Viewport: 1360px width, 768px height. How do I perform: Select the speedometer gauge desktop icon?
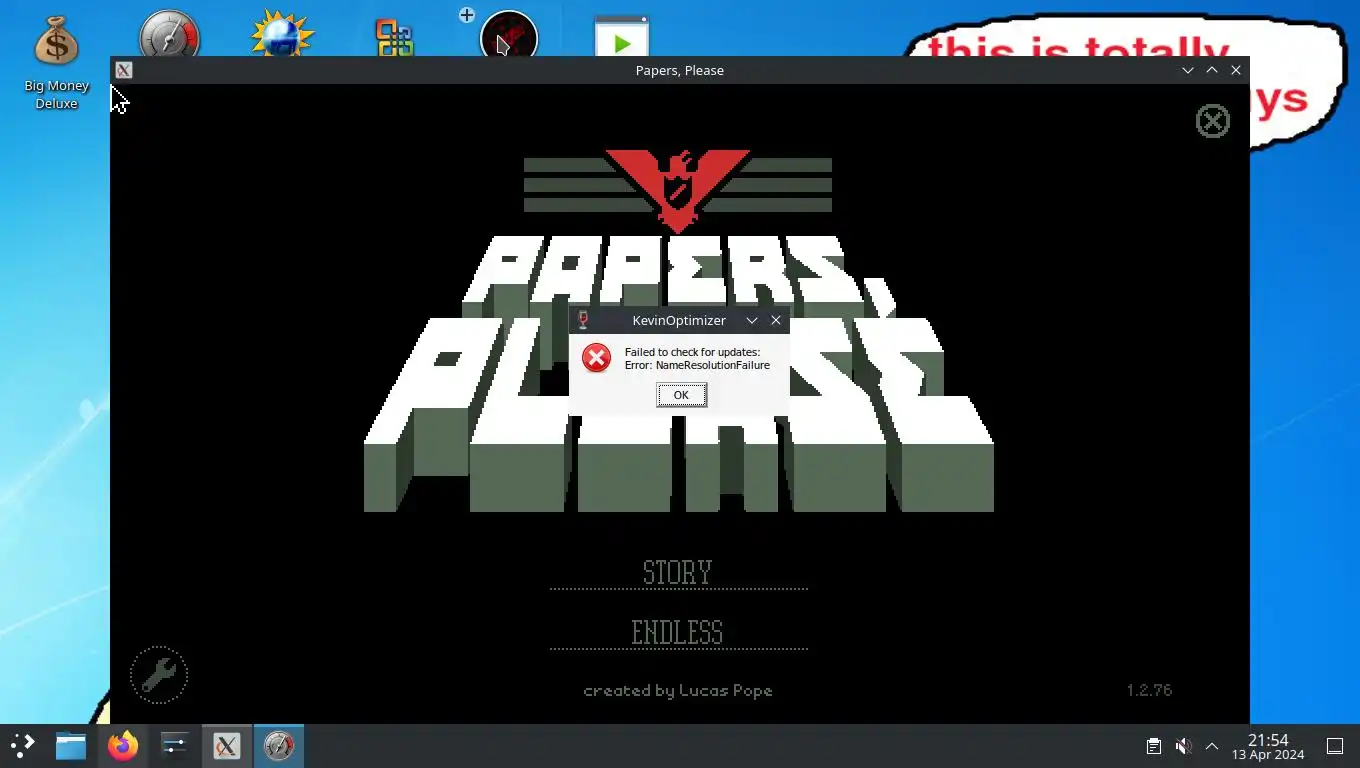coord(169,36)
